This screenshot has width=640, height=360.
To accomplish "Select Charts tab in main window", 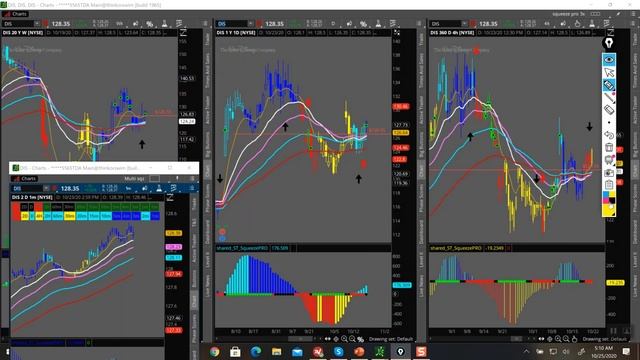I will [15, 14].
